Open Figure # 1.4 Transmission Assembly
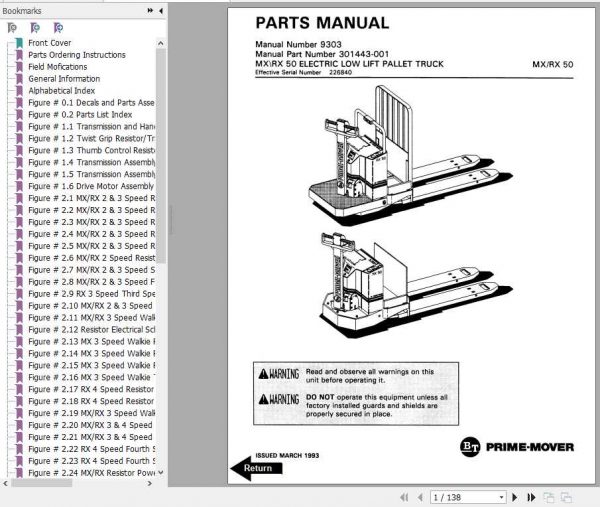The image size is (600, 507). click(91, 162)
